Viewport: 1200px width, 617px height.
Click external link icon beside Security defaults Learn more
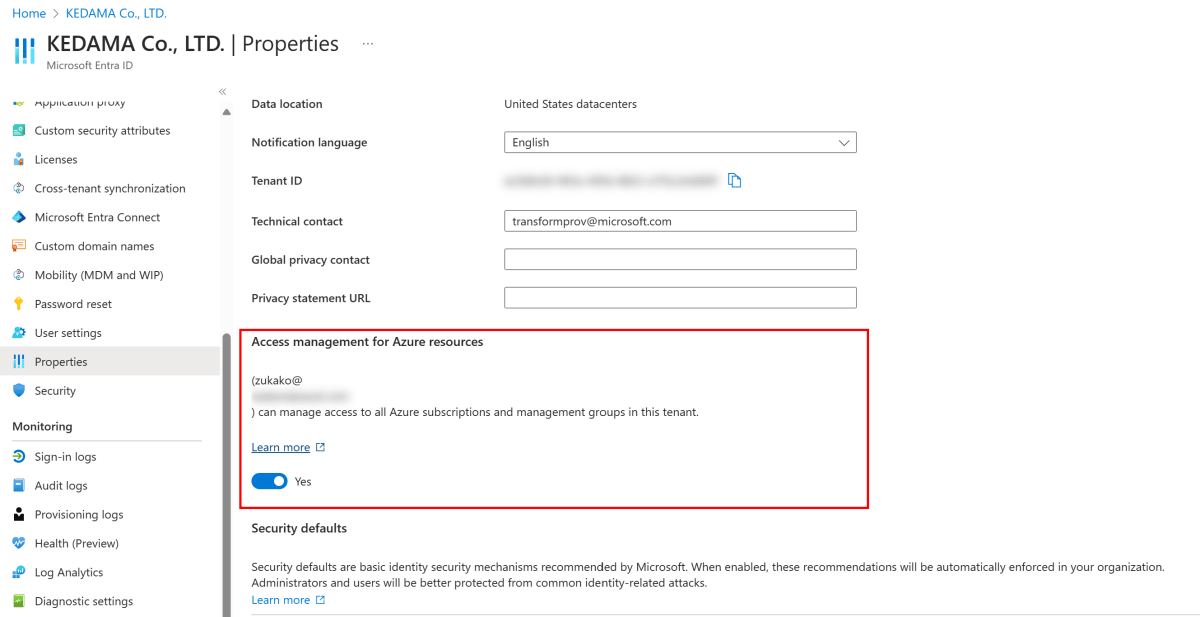(x=320, y=601)
